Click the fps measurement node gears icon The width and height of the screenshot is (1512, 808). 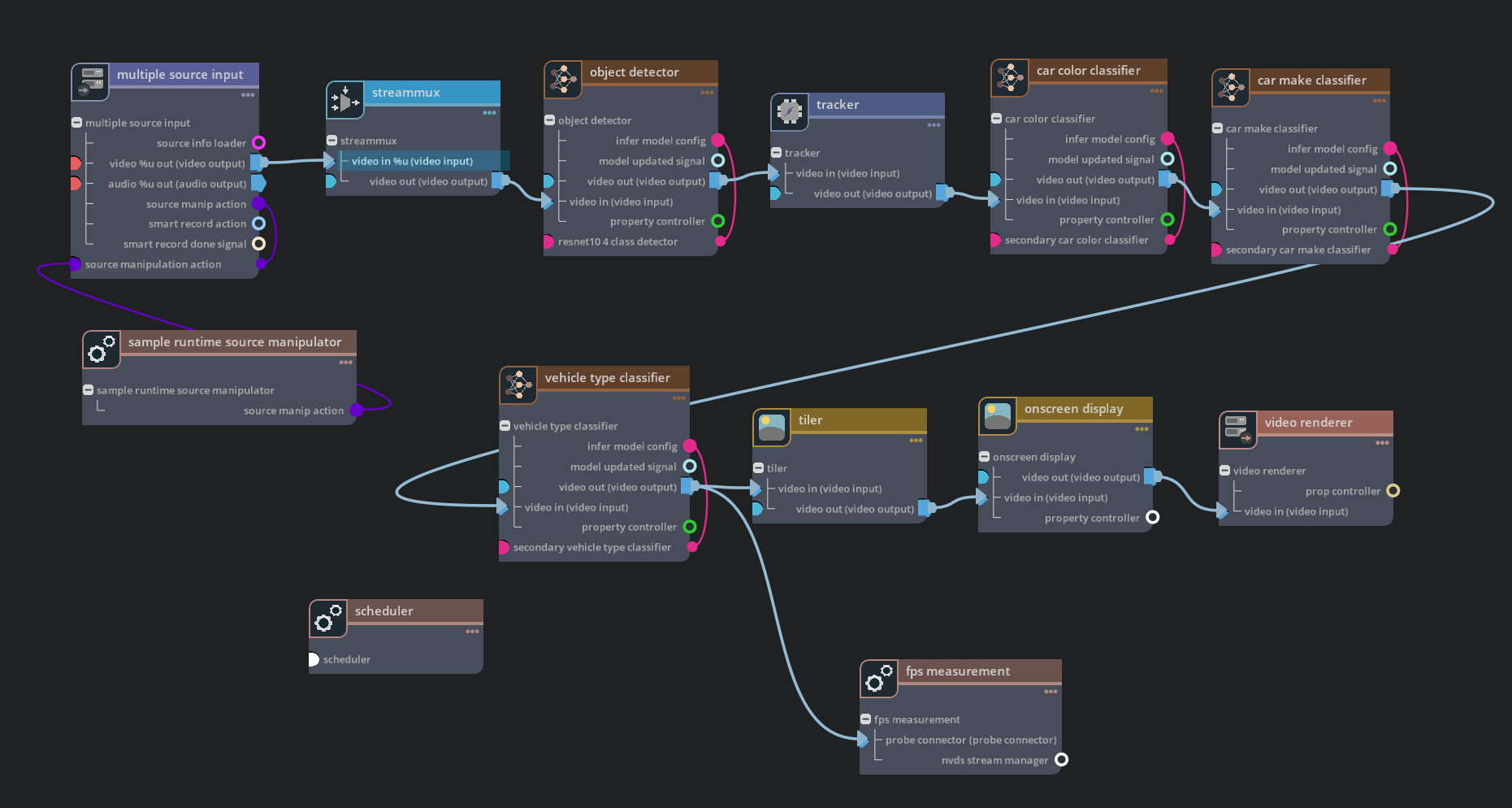click(879, 679)
